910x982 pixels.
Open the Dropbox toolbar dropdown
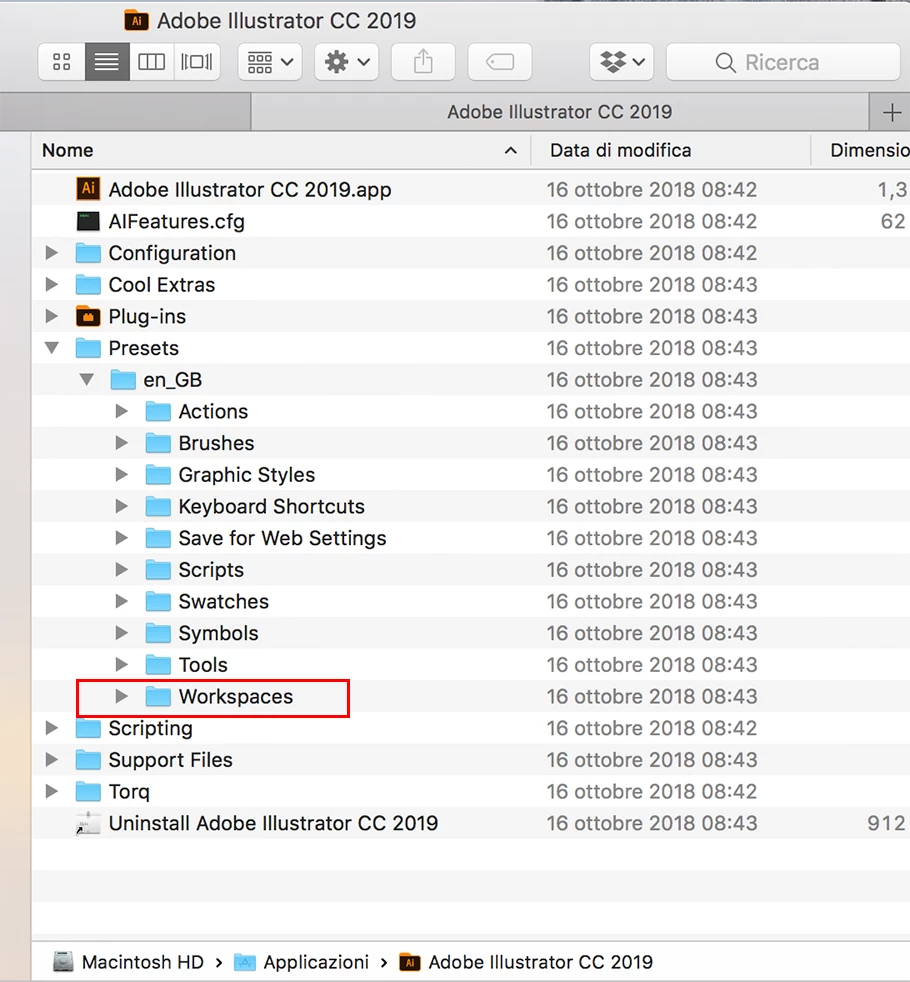pyautogui.click(x=621, y=62)
